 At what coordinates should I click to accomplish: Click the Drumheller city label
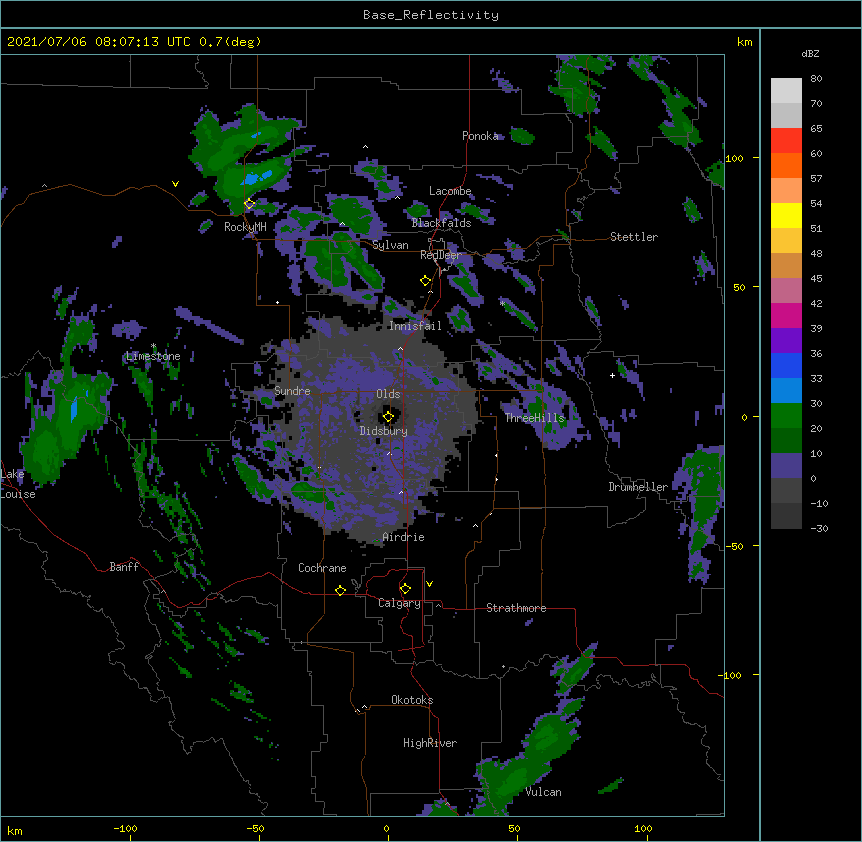(x=638, y=487)
